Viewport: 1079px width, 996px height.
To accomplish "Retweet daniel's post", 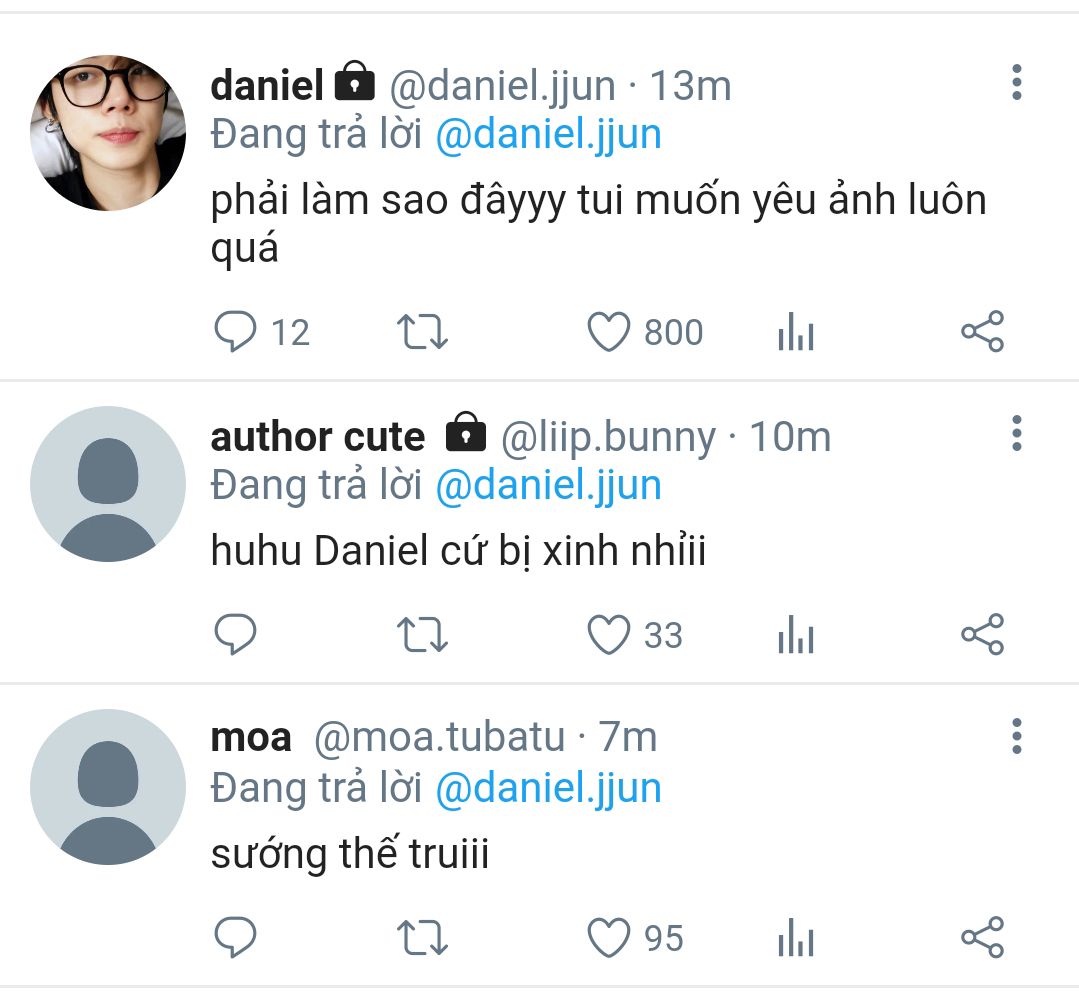I will pos(422,332).
